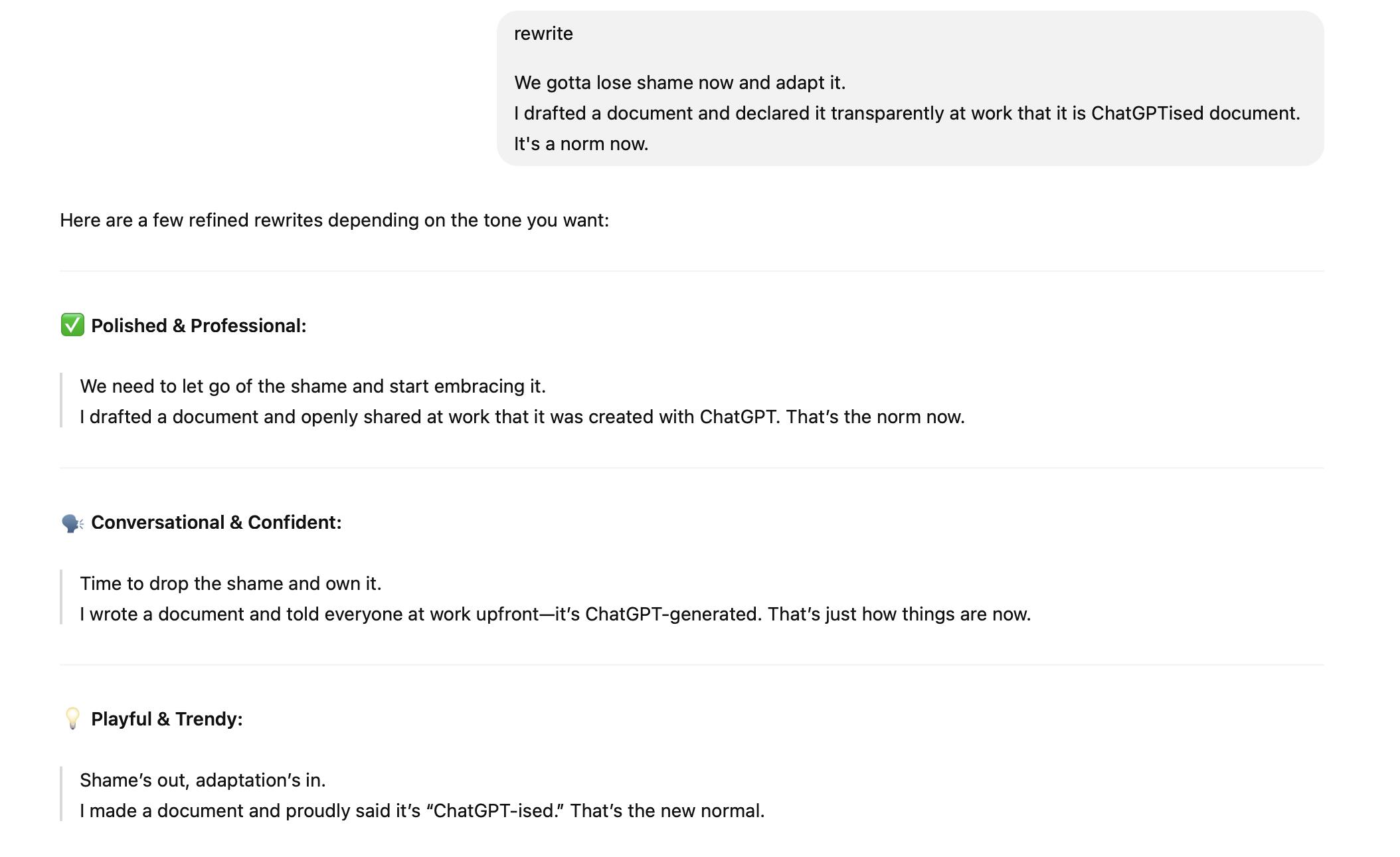1400x857 pixels.
Task: Click "That's the norm now." in polished rewrite
Action: click(x=875, y=417)
